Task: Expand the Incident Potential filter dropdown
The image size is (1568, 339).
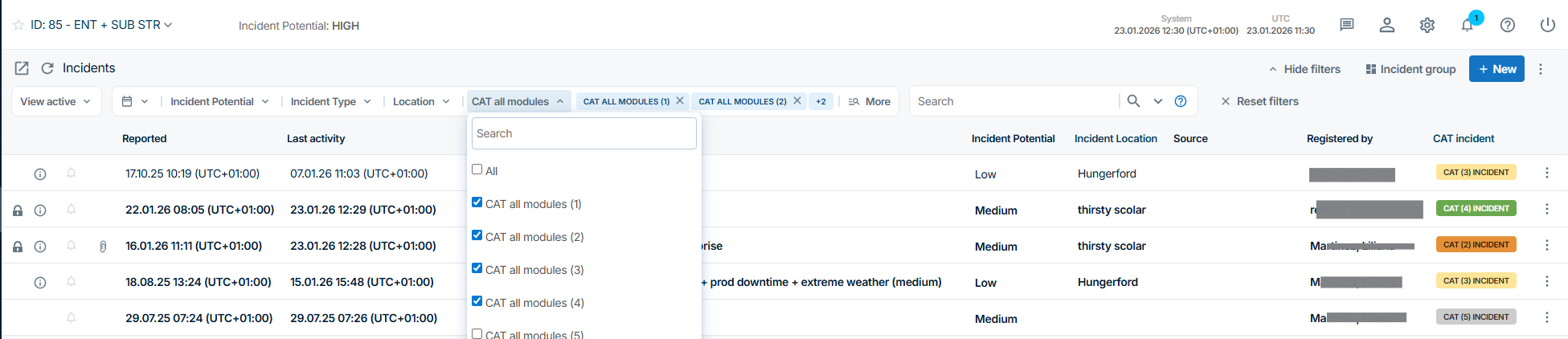Action: click(x=219, y=101)
